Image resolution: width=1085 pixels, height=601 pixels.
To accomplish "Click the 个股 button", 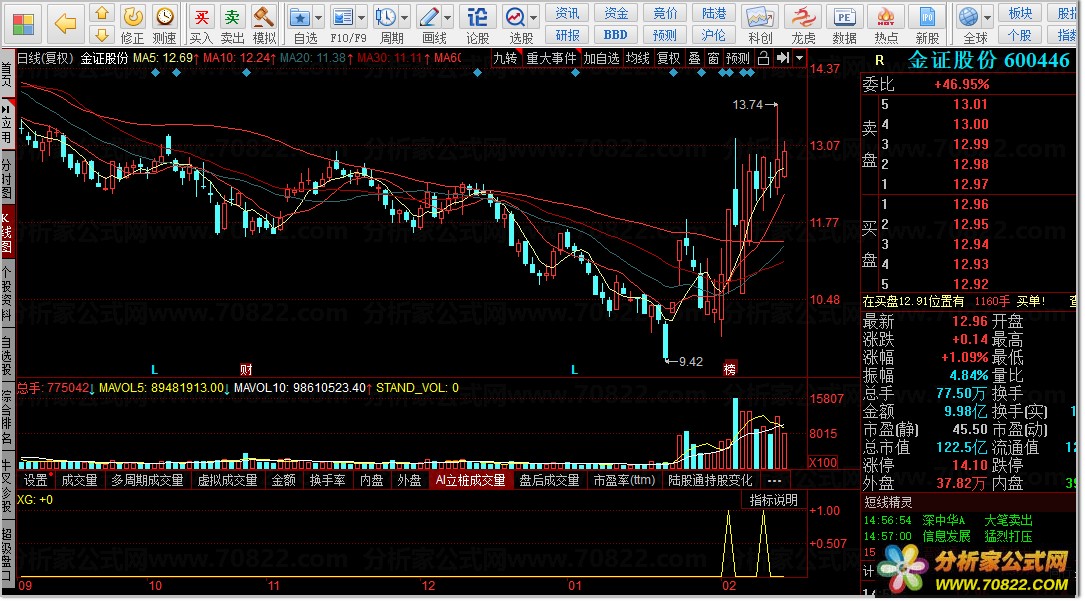I will coord(1020,35).
